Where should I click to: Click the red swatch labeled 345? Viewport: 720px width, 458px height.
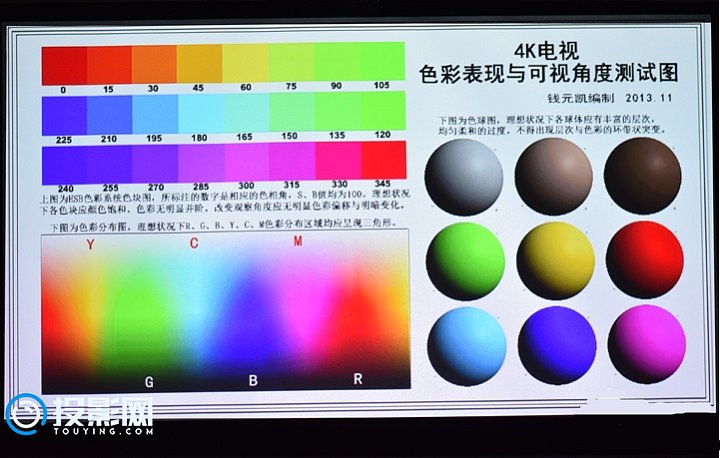coord(382,160)
